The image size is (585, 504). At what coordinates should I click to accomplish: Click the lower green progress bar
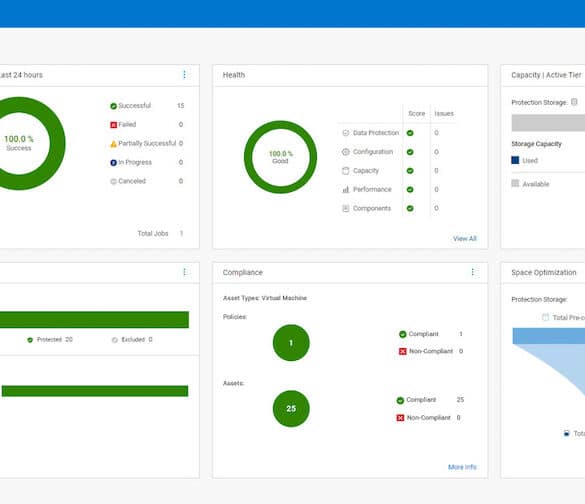tap(95, 391)
